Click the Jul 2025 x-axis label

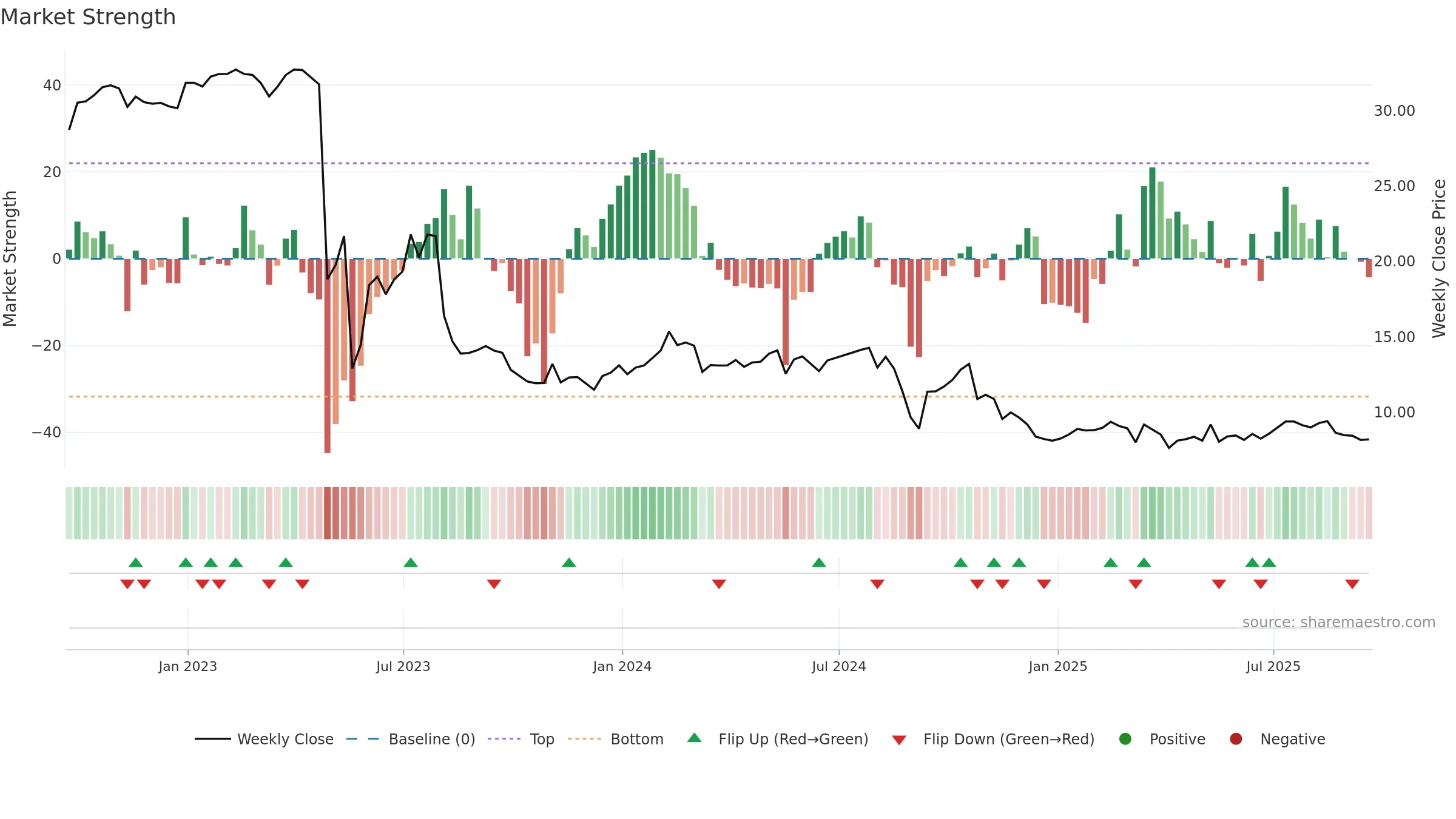pyautogui.click(x=1273, y=666)
